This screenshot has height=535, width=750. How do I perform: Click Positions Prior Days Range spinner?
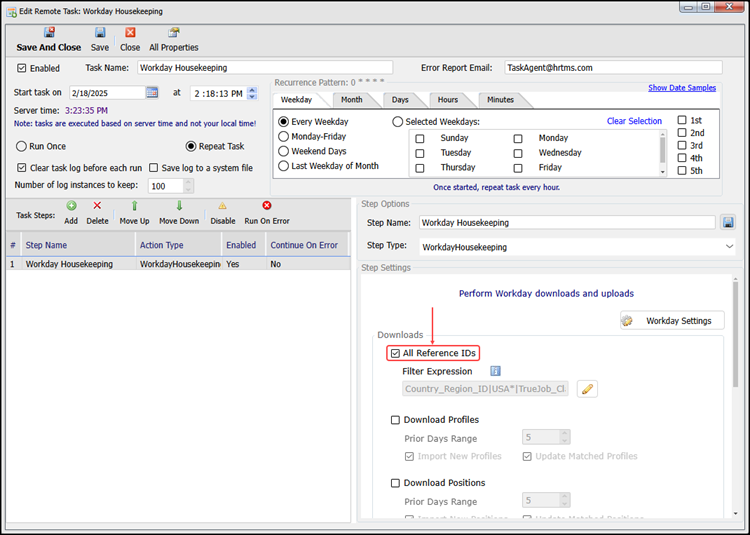tap(565, 500)
